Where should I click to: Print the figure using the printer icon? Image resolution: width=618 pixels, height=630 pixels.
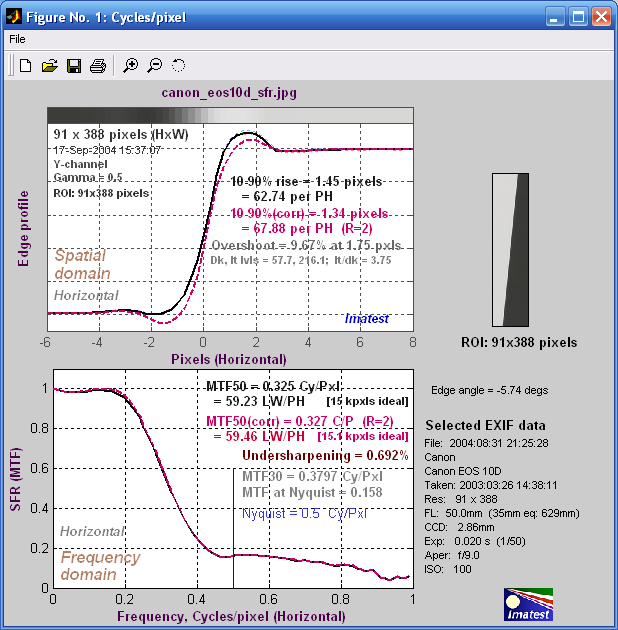[x=98, y=65]
